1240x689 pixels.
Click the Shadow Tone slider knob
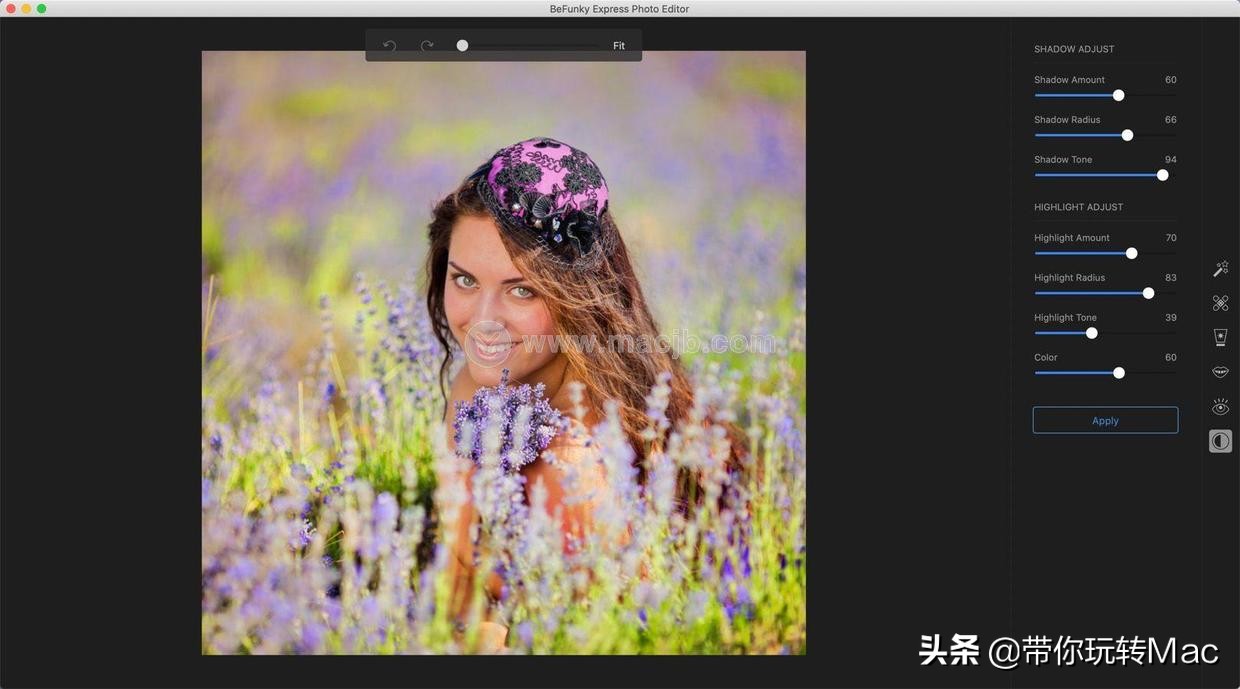pos(1162,175)
